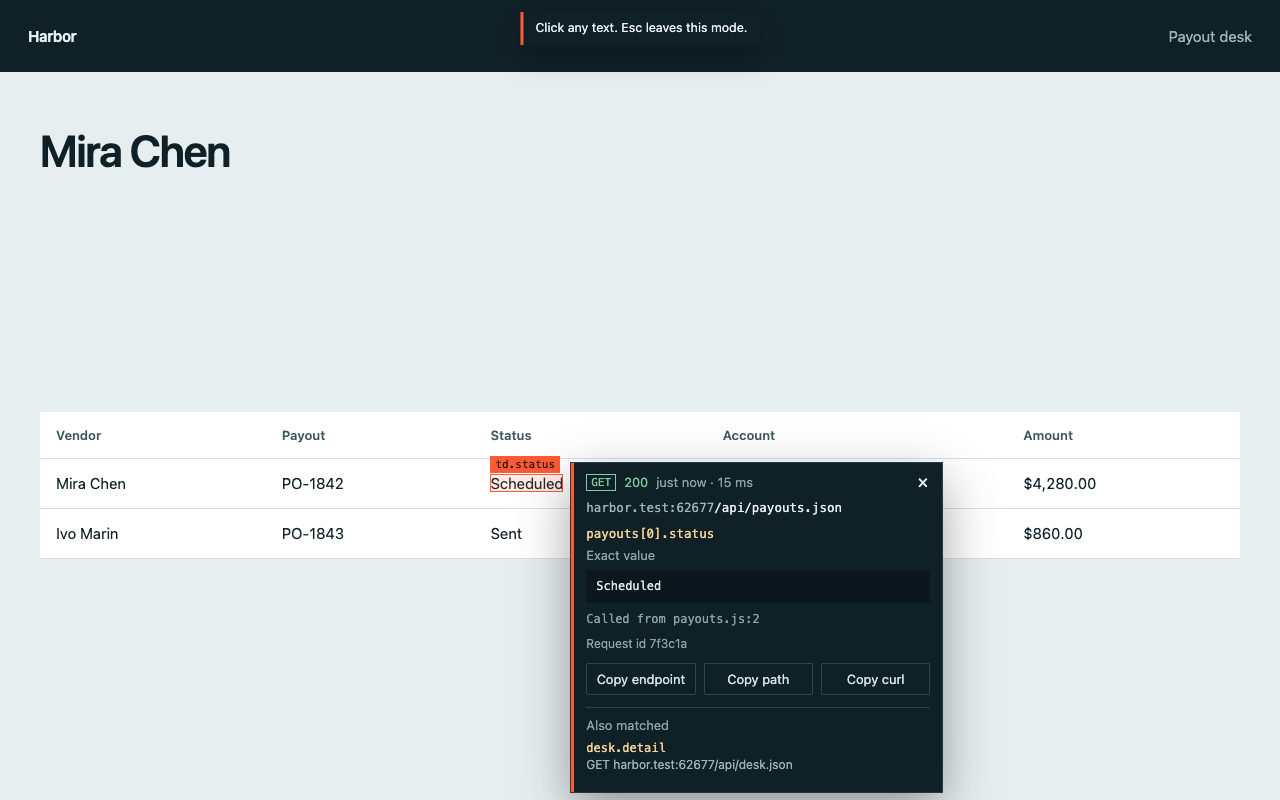Click the Harbor logo text
This screenshot has height=800, width=1280.
pyautogui.click(x=52, y=37)
